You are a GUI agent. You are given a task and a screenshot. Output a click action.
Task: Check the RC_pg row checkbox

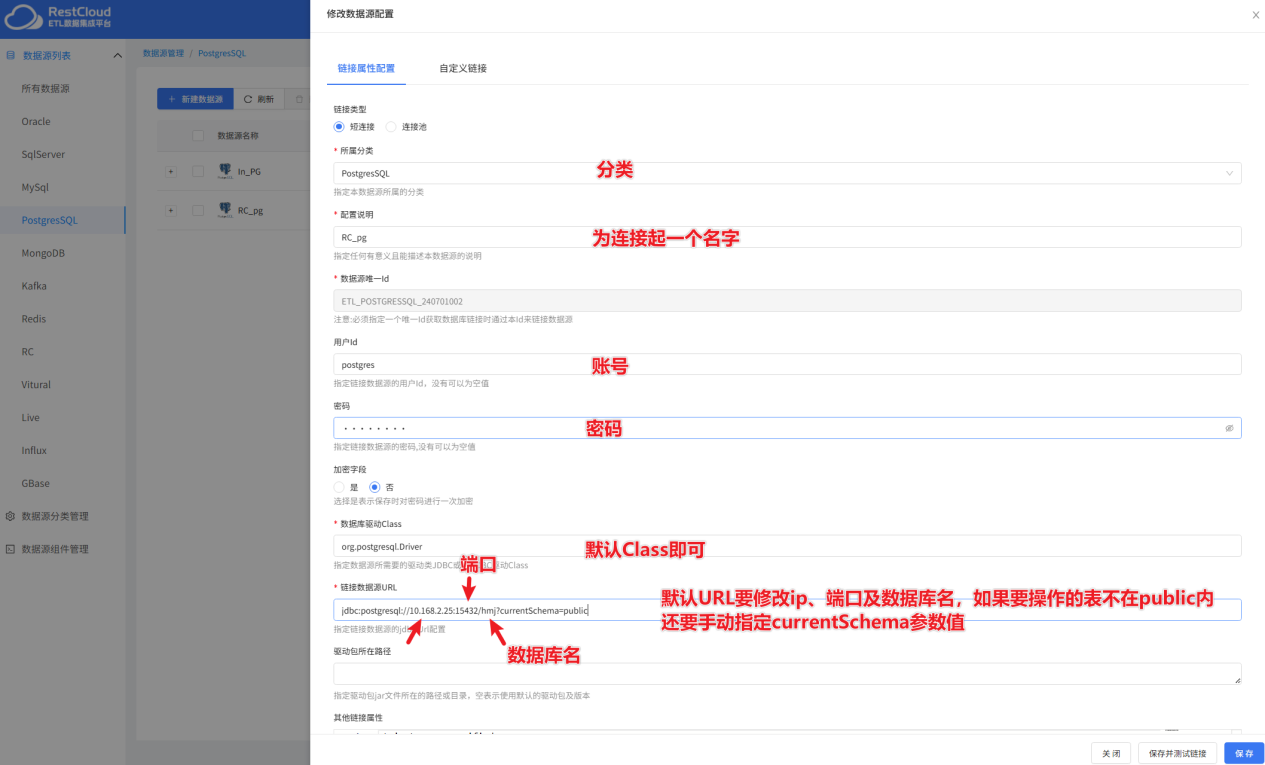(198, 211)
